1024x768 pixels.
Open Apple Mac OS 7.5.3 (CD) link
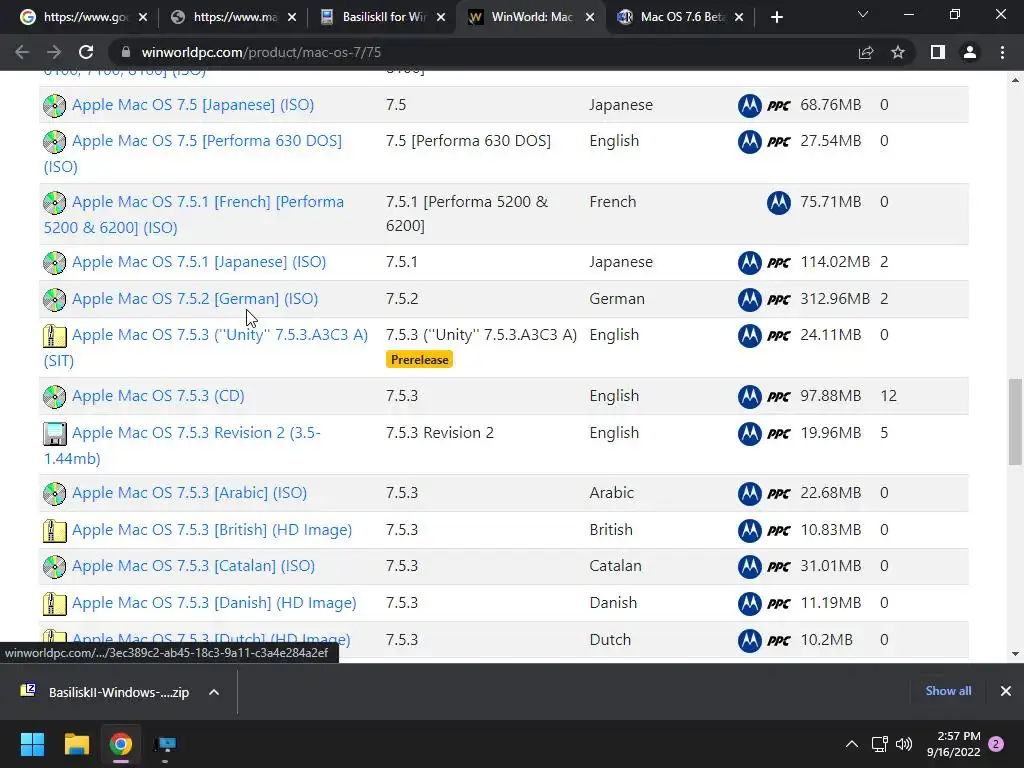[158, 396]
